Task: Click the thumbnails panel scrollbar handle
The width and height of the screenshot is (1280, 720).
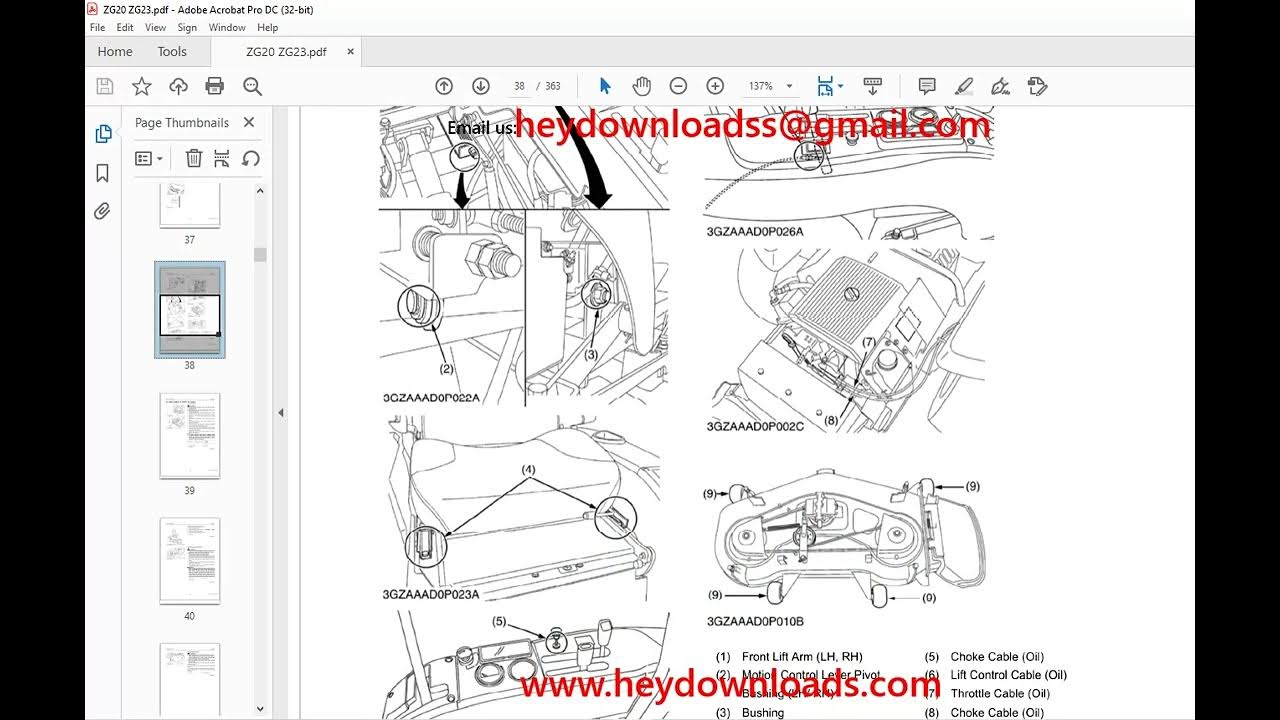Action: [x=260, y=254]
